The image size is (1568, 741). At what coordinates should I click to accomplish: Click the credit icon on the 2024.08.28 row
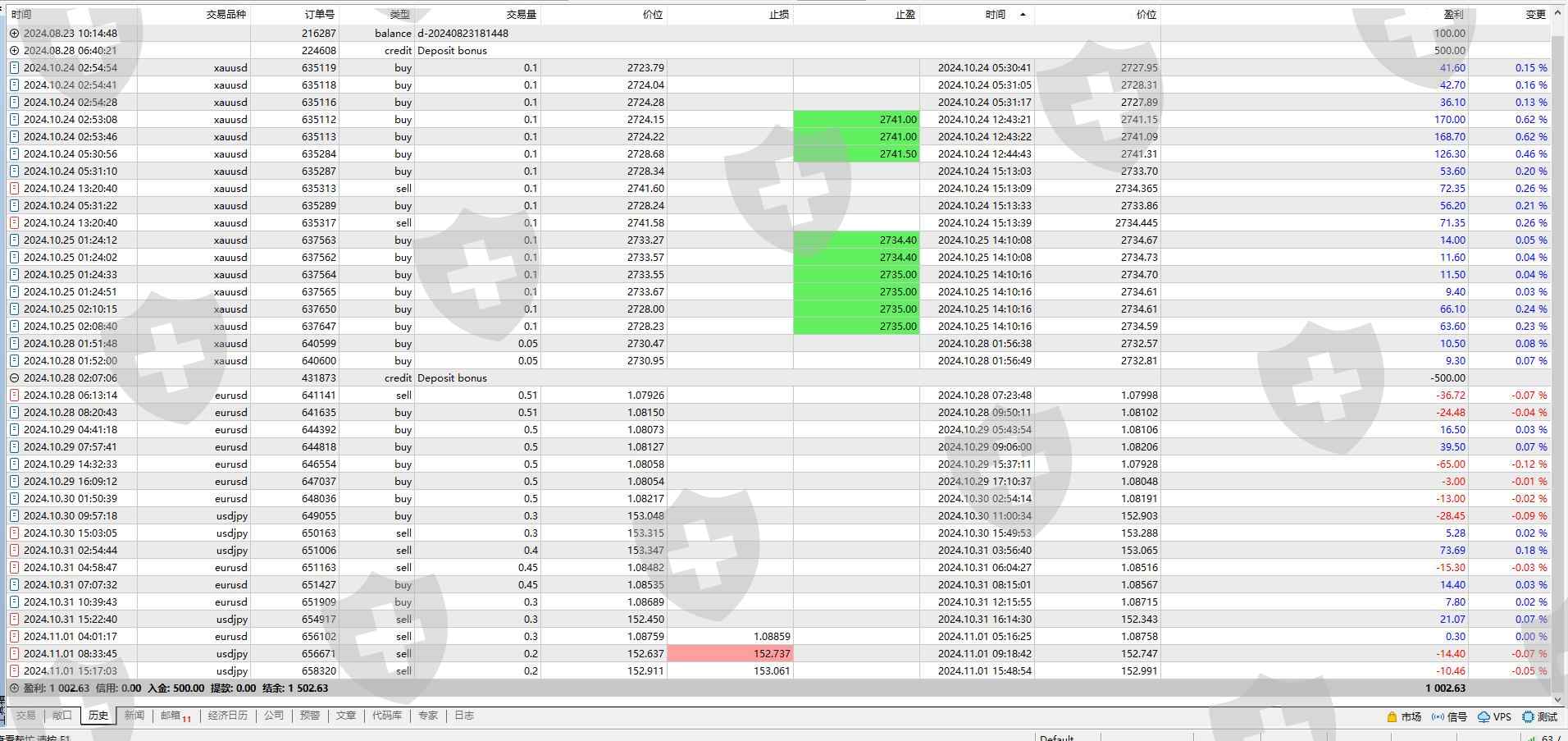(14, 51)
